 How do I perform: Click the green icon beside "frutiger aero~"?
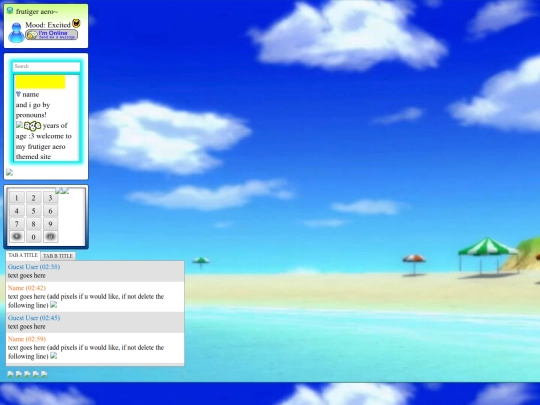(x=10, y=11)
